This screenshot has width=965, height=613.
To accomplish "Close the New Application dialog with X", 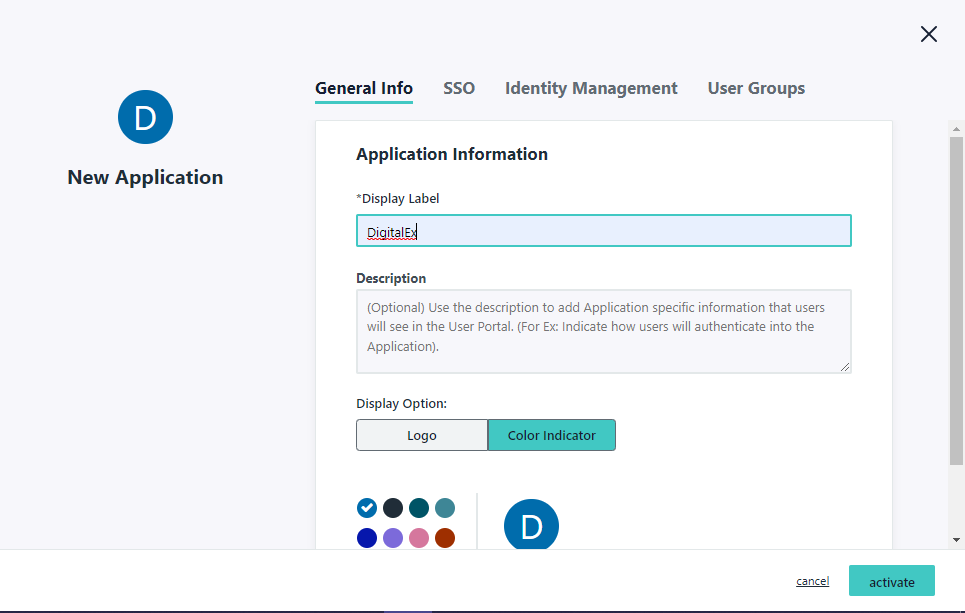I will pyautogui.click(x=928, y=35).
